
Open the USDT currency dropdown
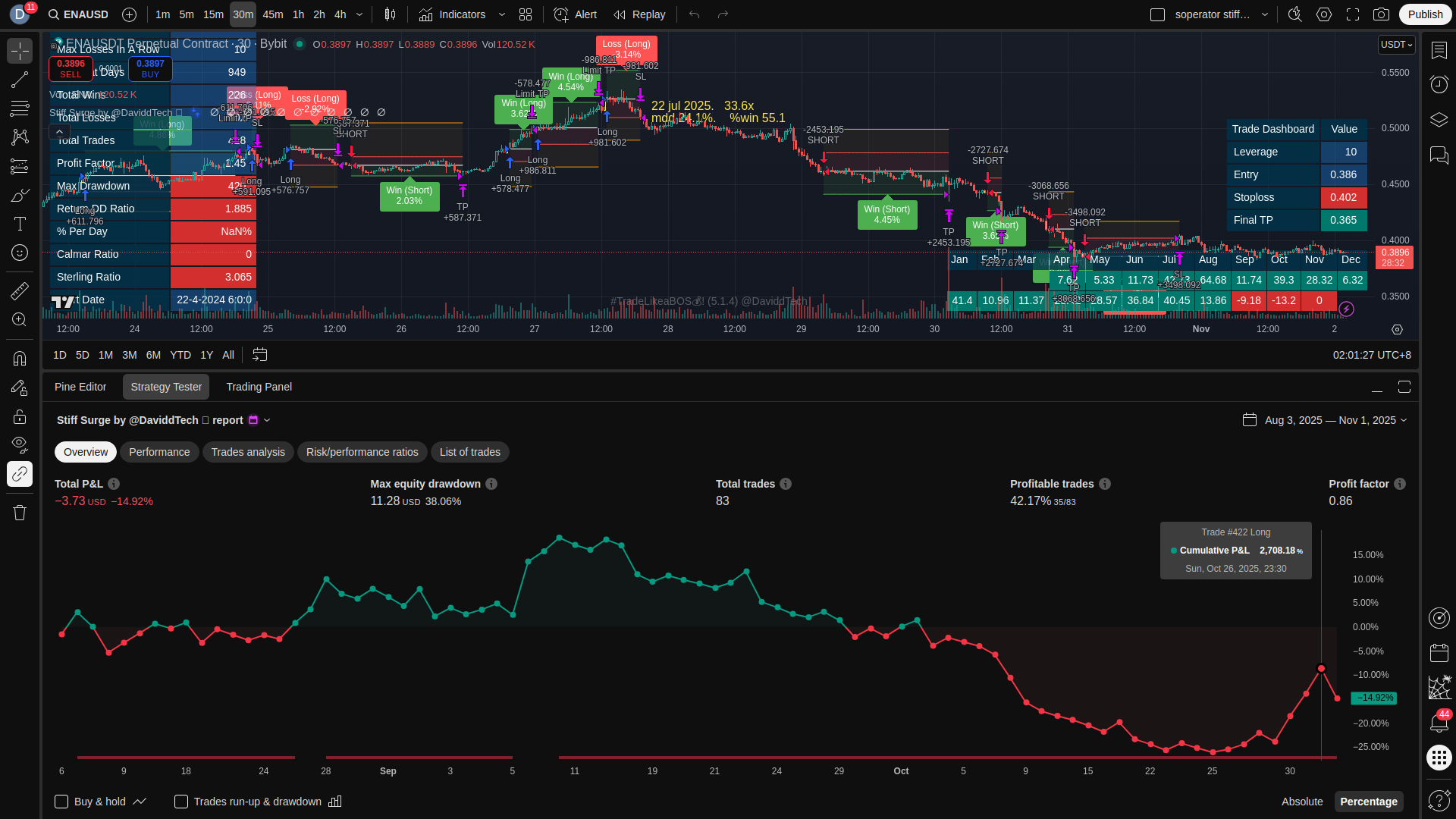point(1396,45)
